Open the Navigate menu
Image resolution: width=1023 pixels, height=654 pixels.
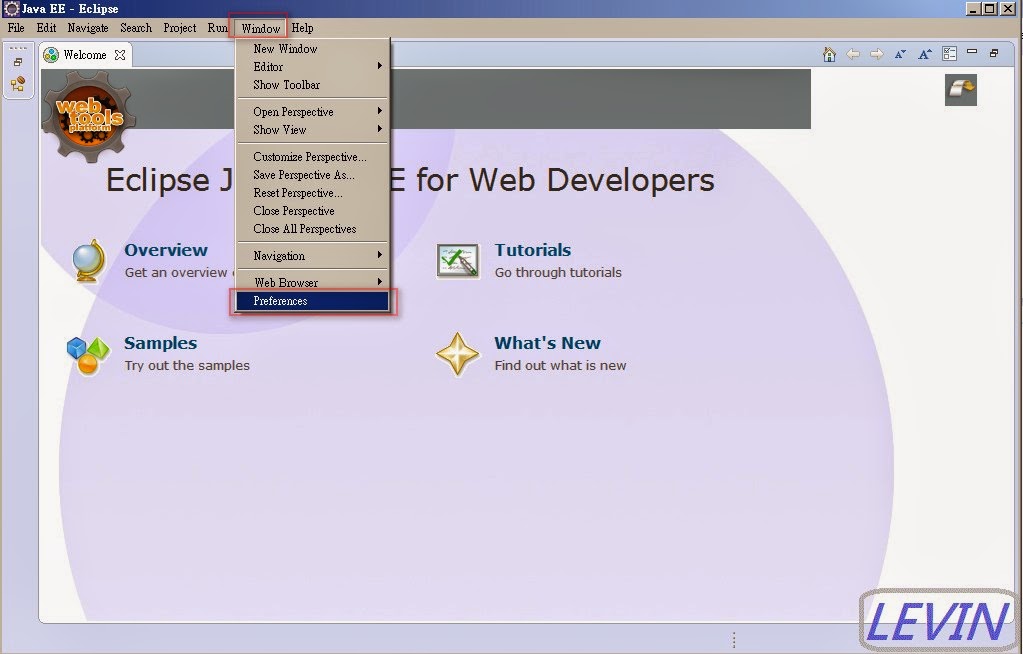tap(88, 28)
